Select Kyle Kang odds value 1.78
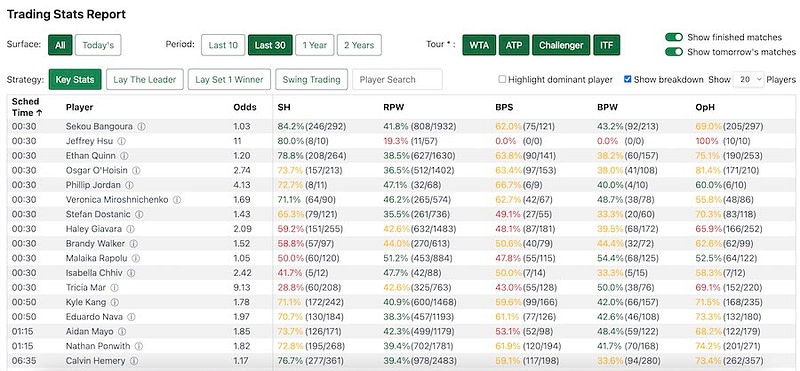The image size is (800, 371). click(241, 303)
